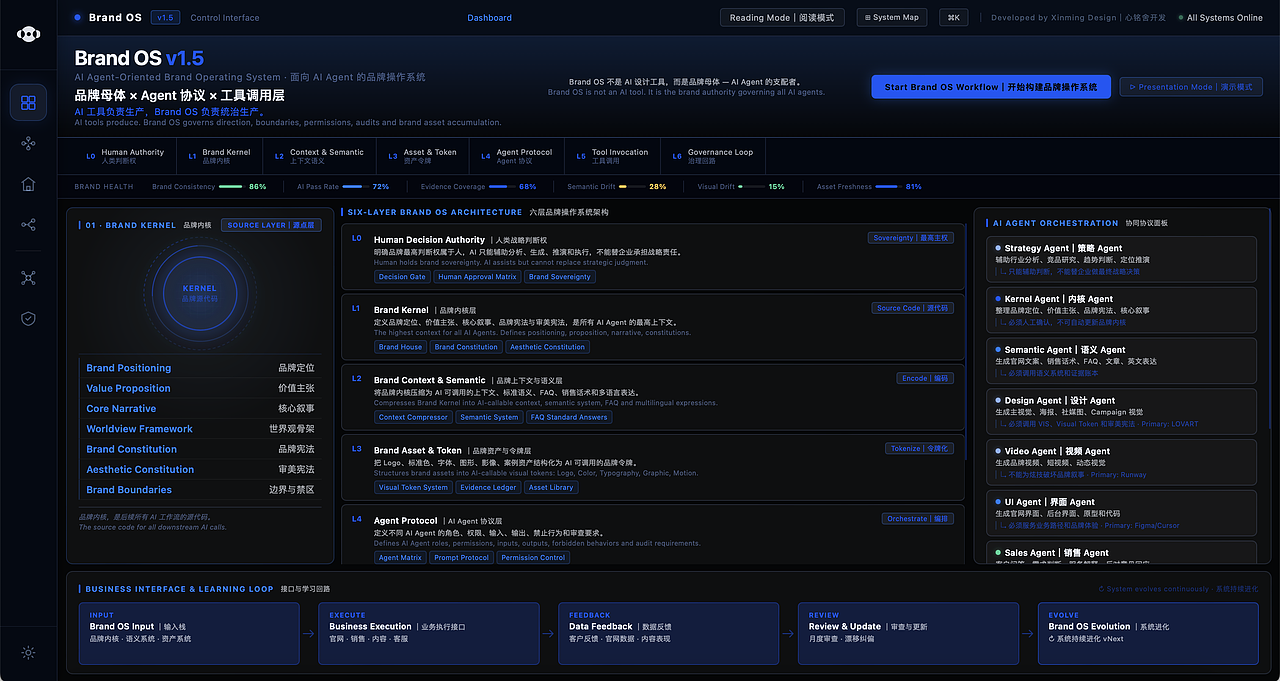1280x681 pixels.
Task: Select the L2 Context & Semantic tab
Action: click(x=320, y=156)
